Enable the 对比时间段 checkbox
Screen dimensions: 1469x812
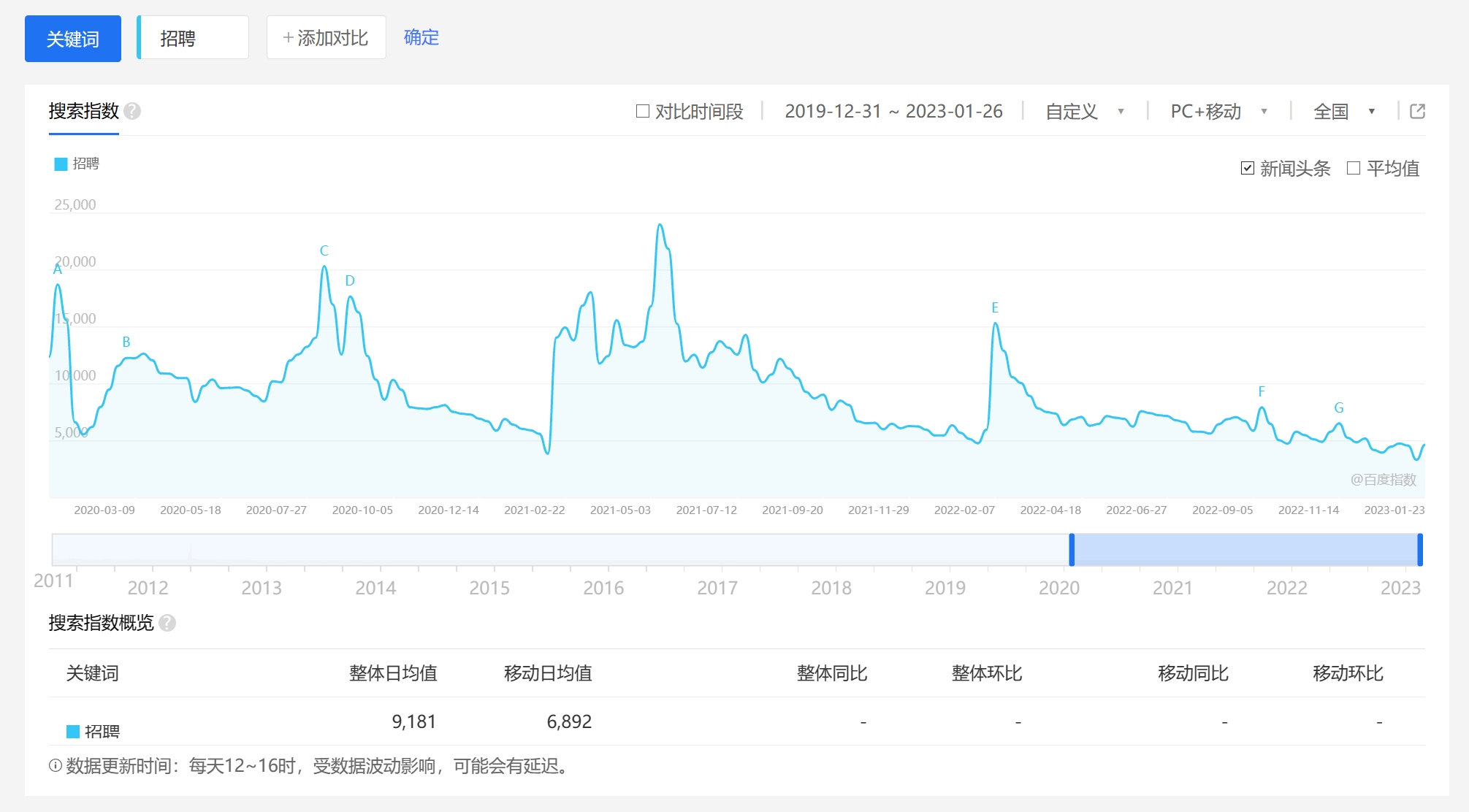tap(643, 110)
